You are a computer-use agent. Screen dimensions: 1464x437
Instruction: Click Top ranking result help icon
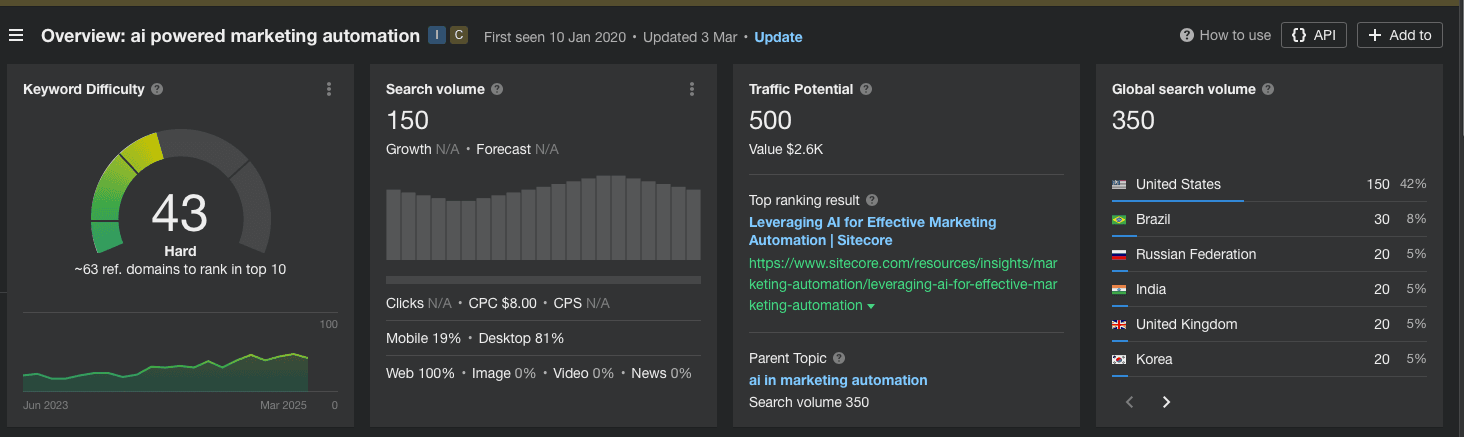pos(872,200)
